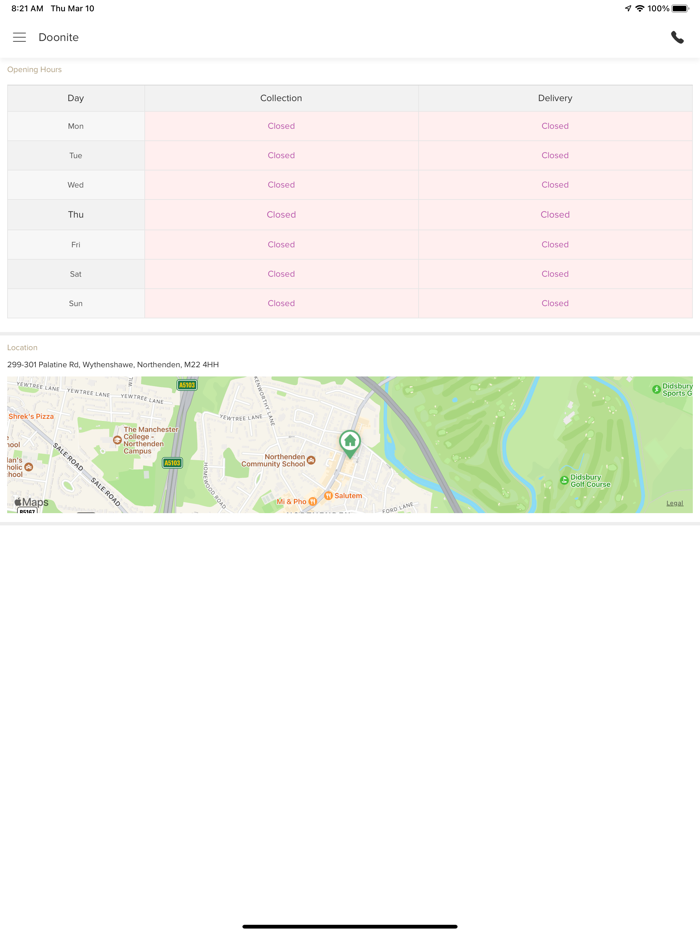Image resolution: width=700 pixels, height=934 pixels.
Task: Tap the Opening Hours heading
Action: coord(35,70)
